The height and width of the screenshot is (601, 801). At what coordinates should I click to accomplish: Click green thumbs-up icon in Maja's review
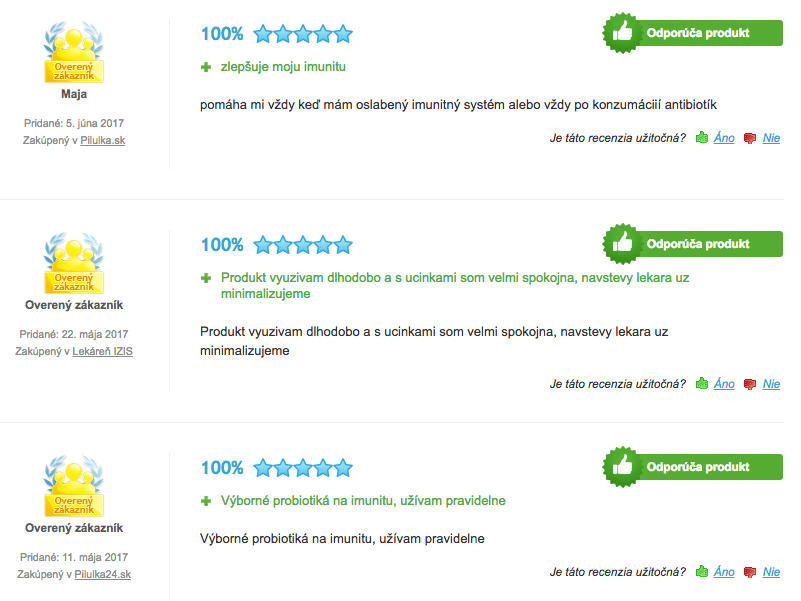(x=702, y=137)
